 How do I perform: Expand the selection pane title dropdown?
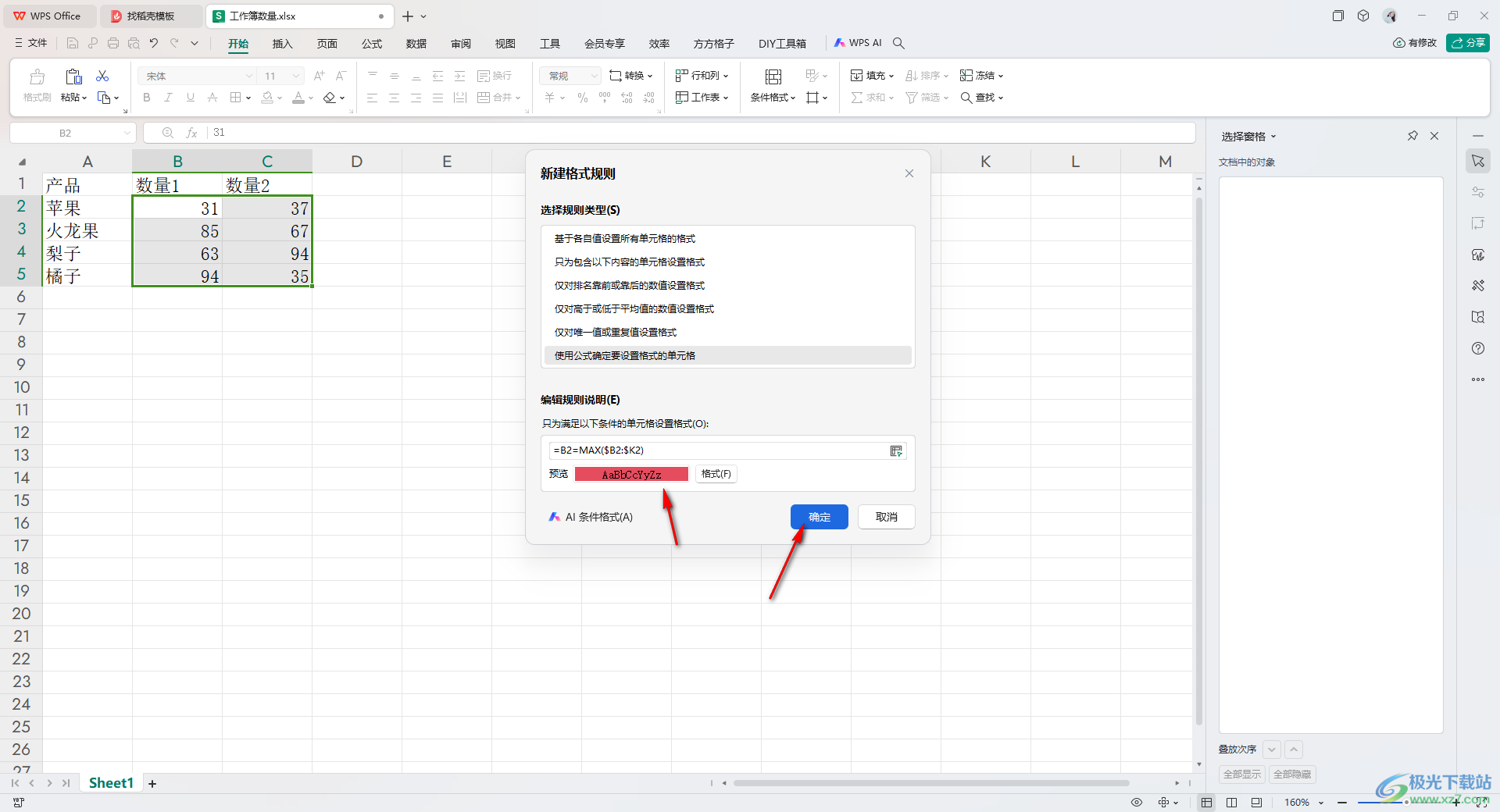[x=1273, y=137]
